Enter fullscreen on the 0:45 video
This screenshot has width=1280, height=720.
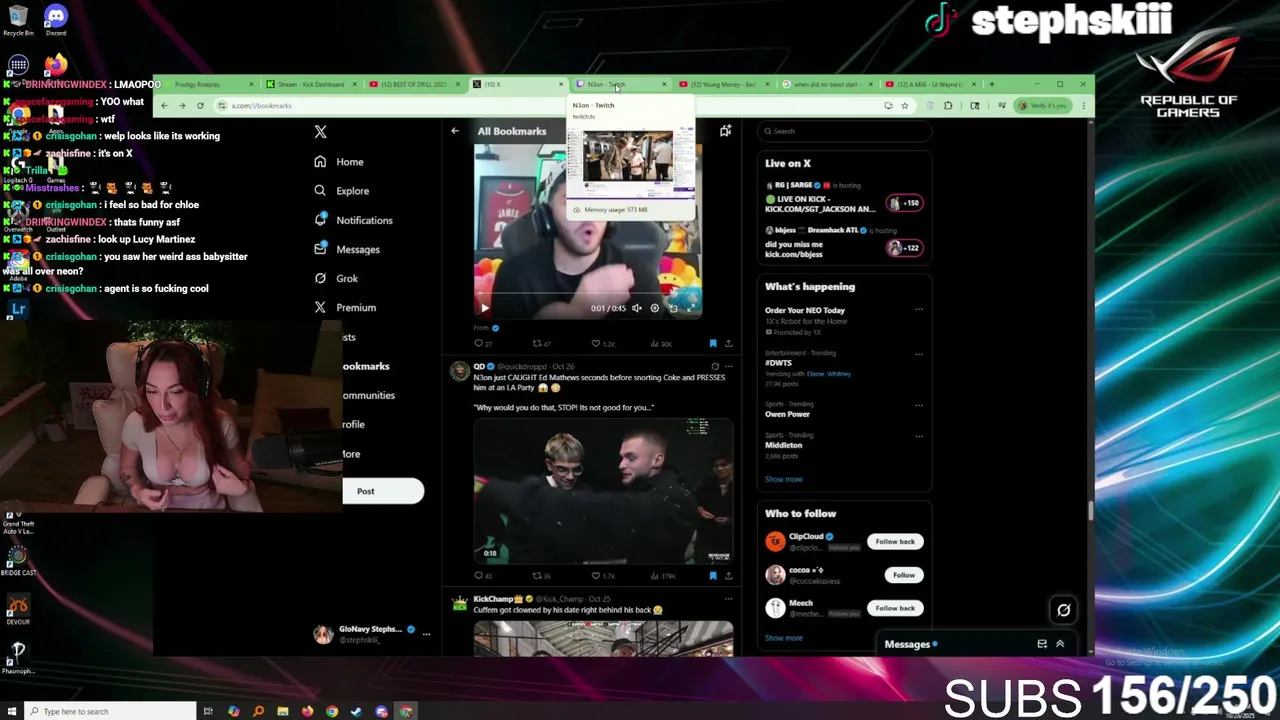691,308
